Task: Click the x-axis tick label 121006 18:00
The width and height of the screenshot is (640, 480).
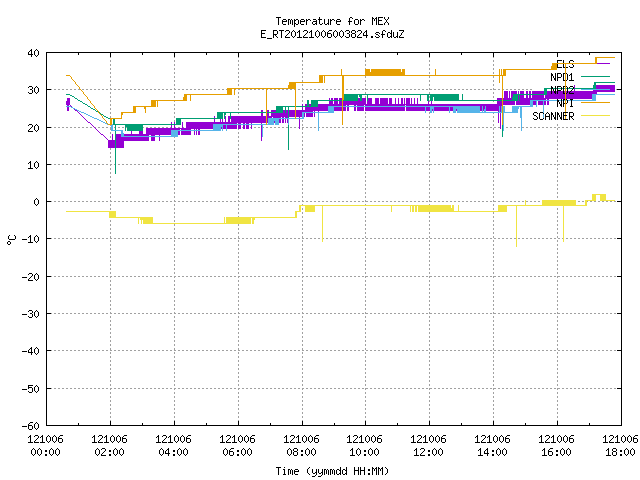Action: point(620,446)
